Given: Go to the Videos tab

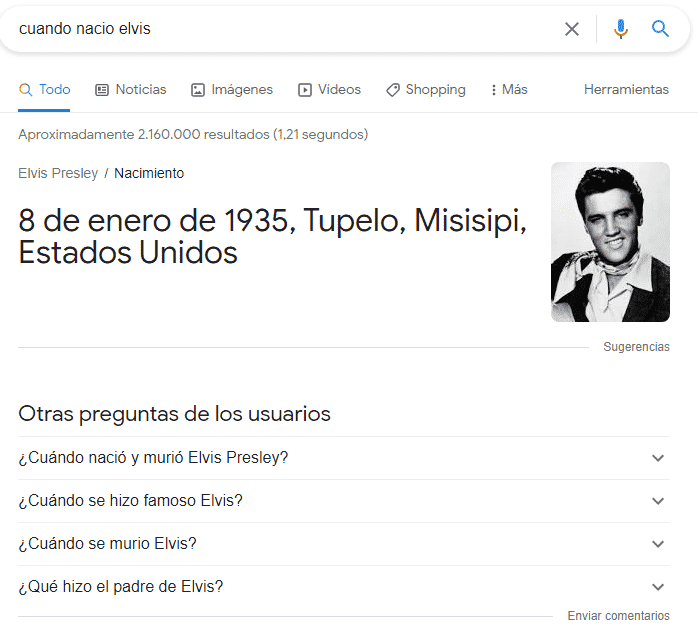Looking at the screenshot, I should pyautogui.click(x=329, y=89).
